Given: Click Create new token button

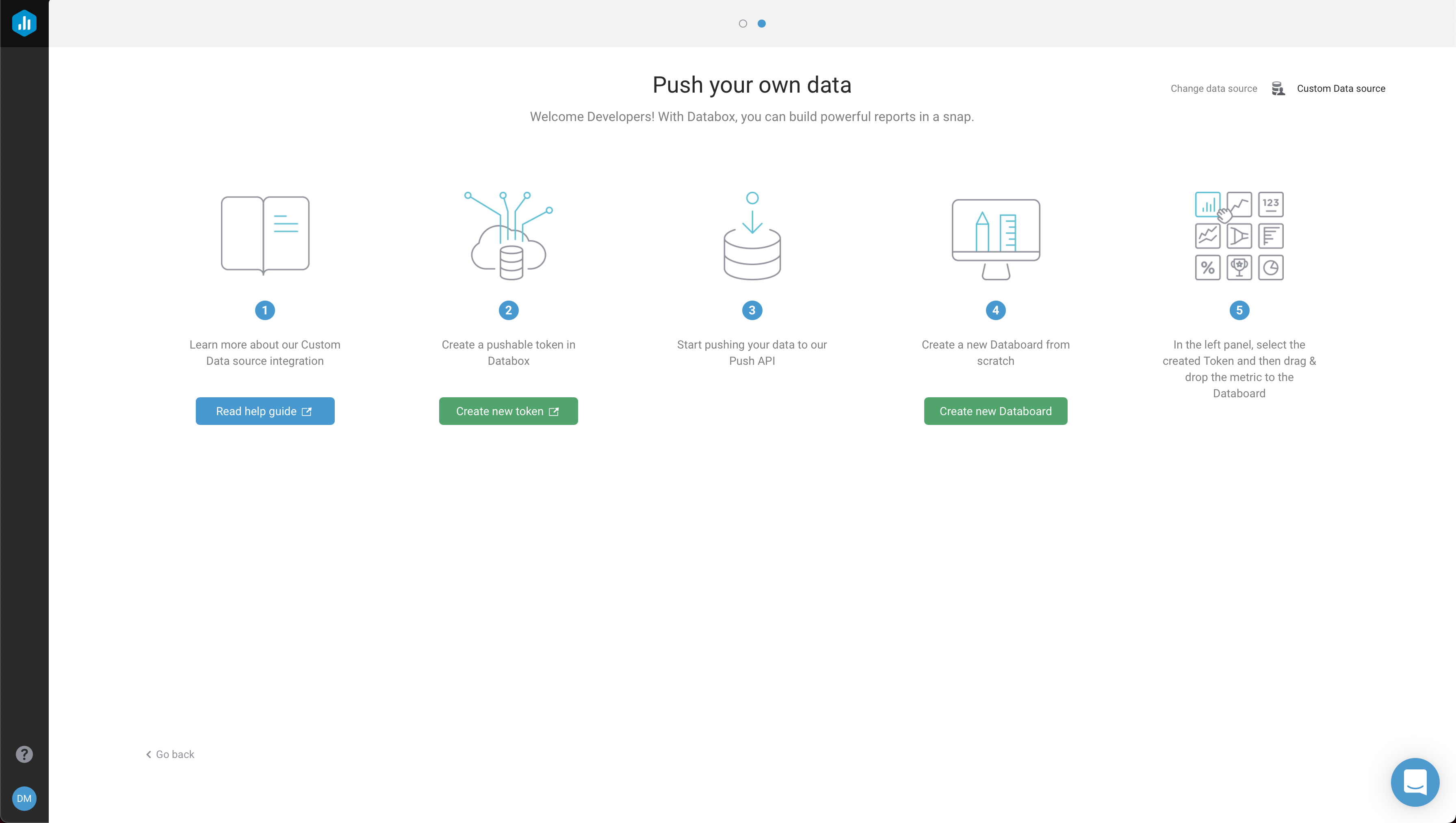Looking at the screenshot, I should [508, 411].
